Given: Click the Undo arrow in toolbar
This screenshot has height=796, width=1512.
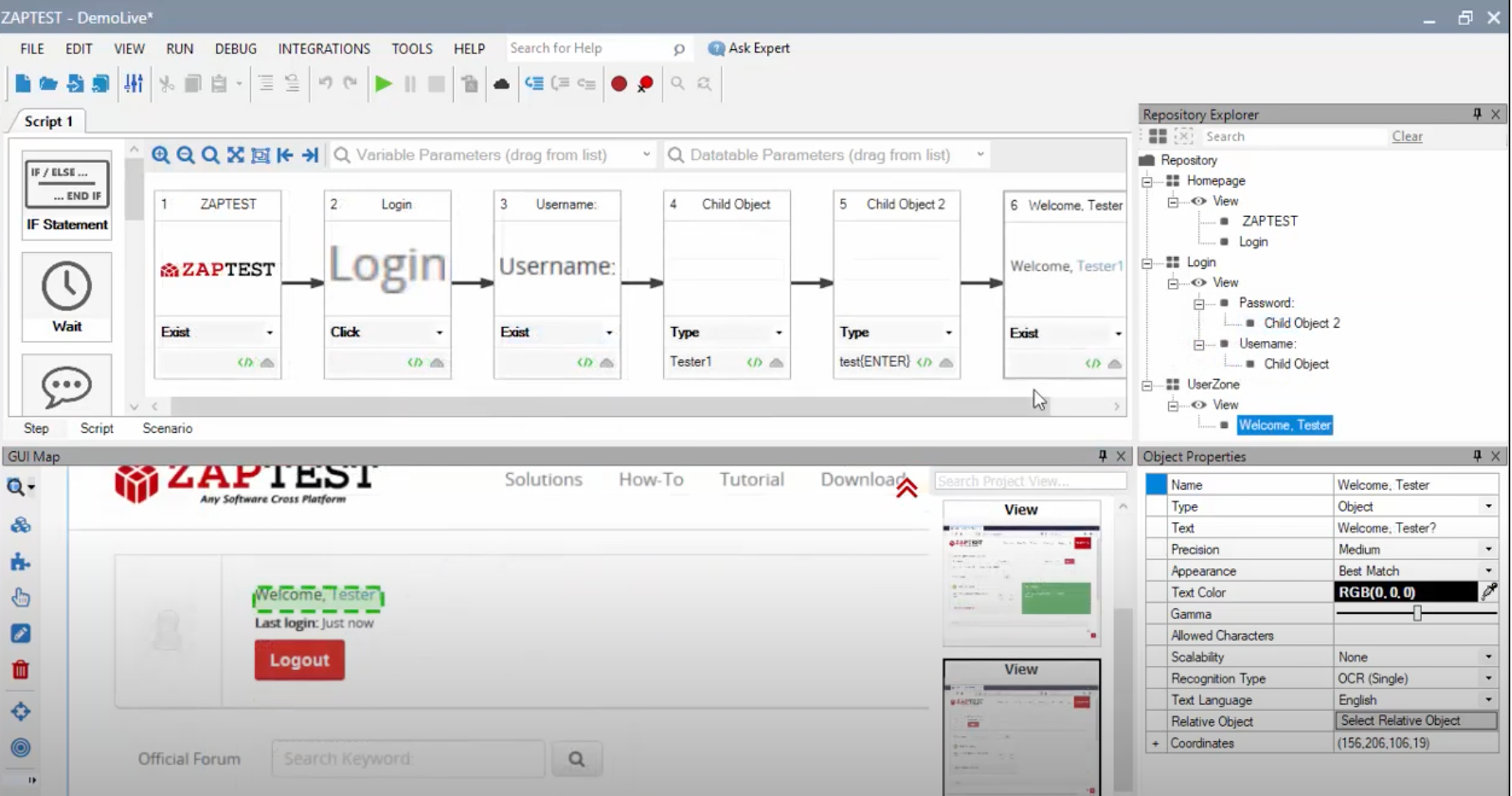Looking at the screenshot, I should pos(325,83).
